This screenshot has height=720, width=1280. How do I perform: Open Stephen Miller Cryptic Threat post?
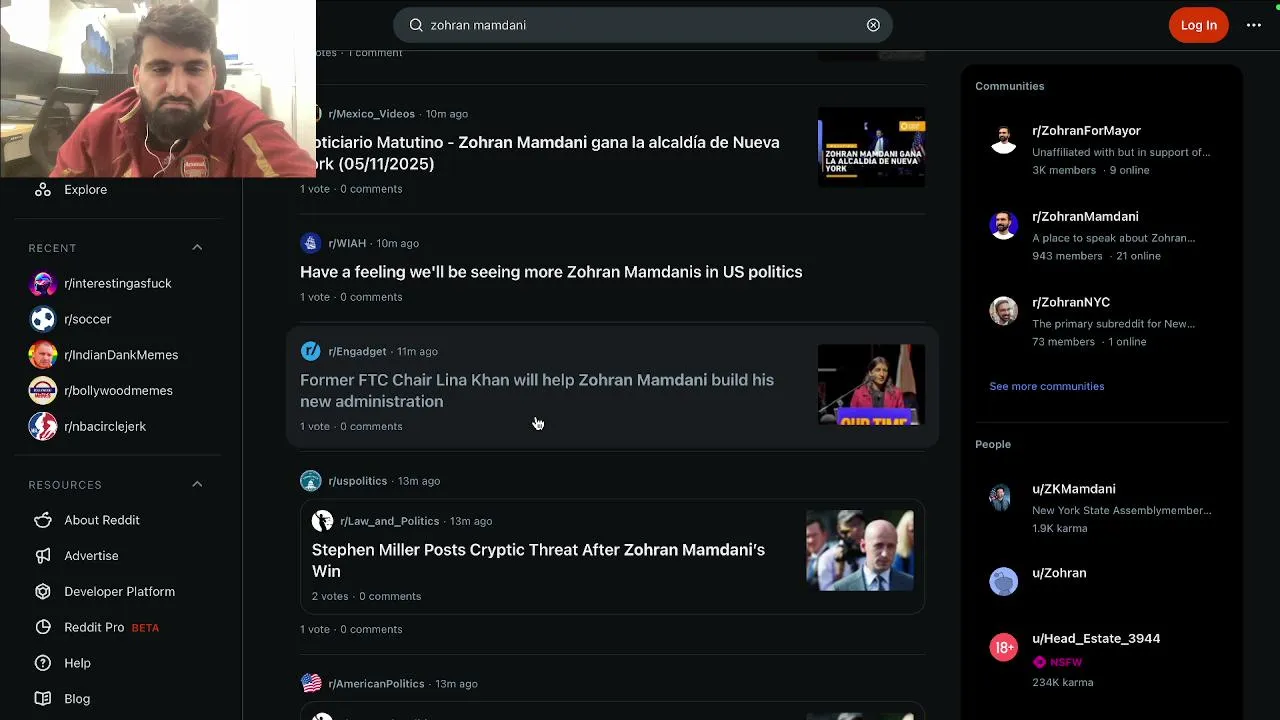538,560
